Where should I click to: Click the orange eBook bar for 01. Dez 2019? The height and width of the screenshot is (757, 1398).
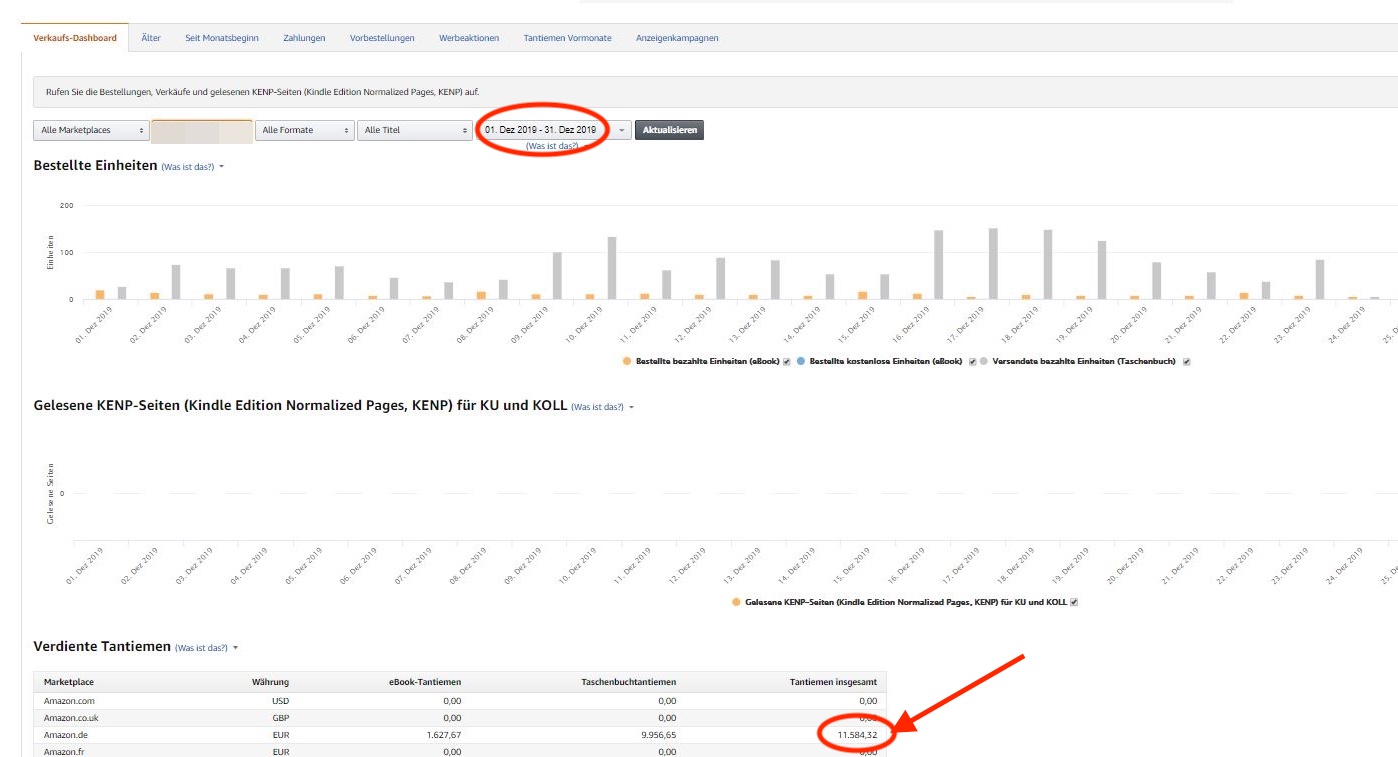pos(100,295)
